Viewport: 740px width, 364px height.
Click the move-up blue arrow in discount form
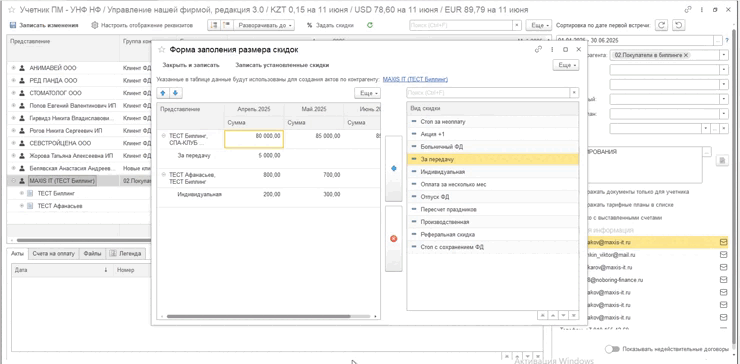pyautogui.click(x=163, y=93)
